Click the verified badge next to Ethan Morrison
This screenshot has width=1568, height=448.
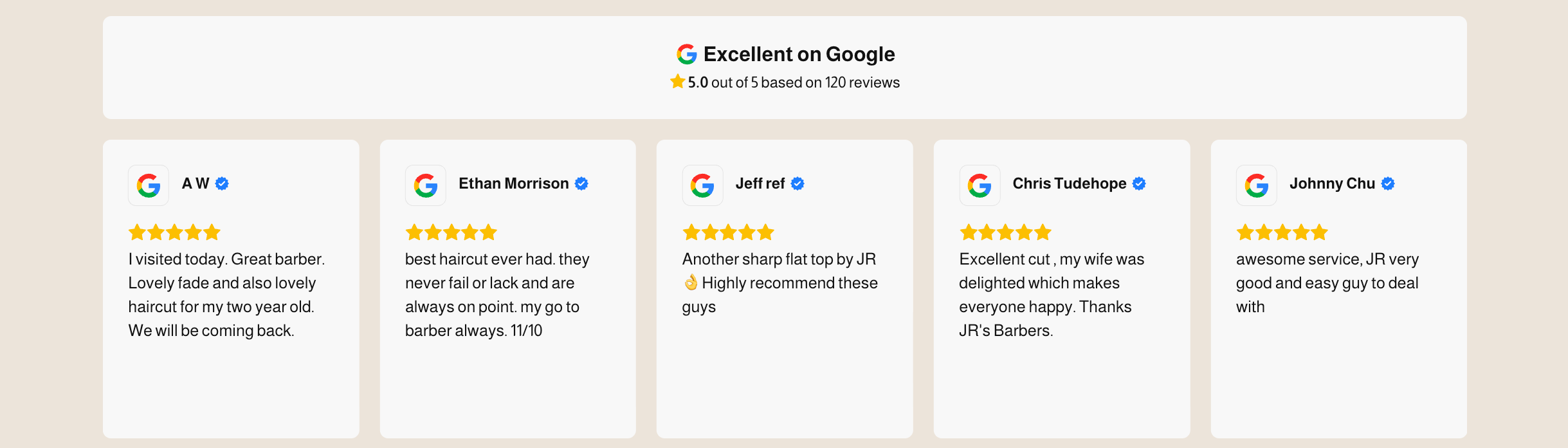pyautogui.click(x=583, y=183)
